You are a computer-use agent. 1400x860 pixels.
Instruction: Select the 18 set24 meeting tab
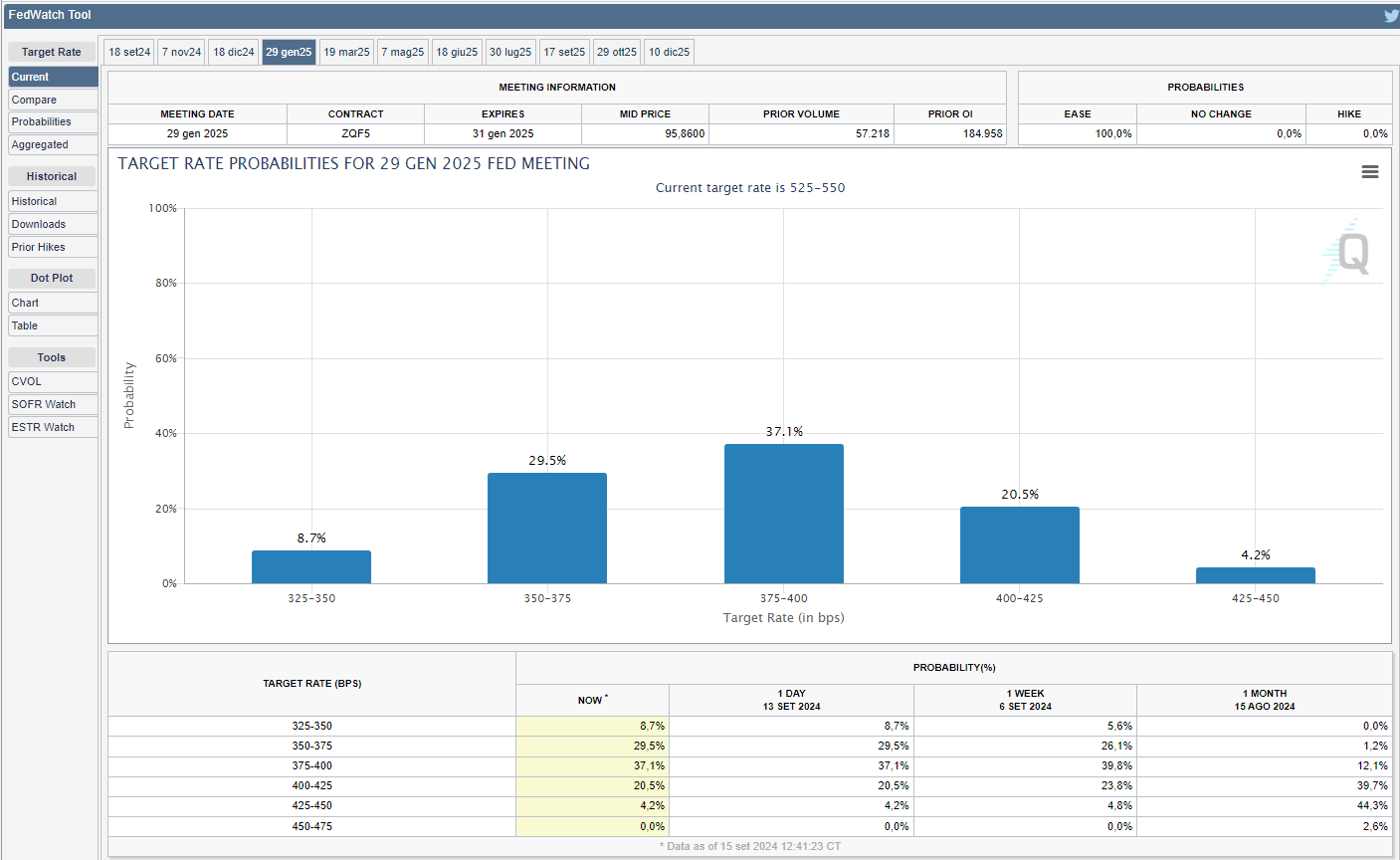[x=129, y=52]
